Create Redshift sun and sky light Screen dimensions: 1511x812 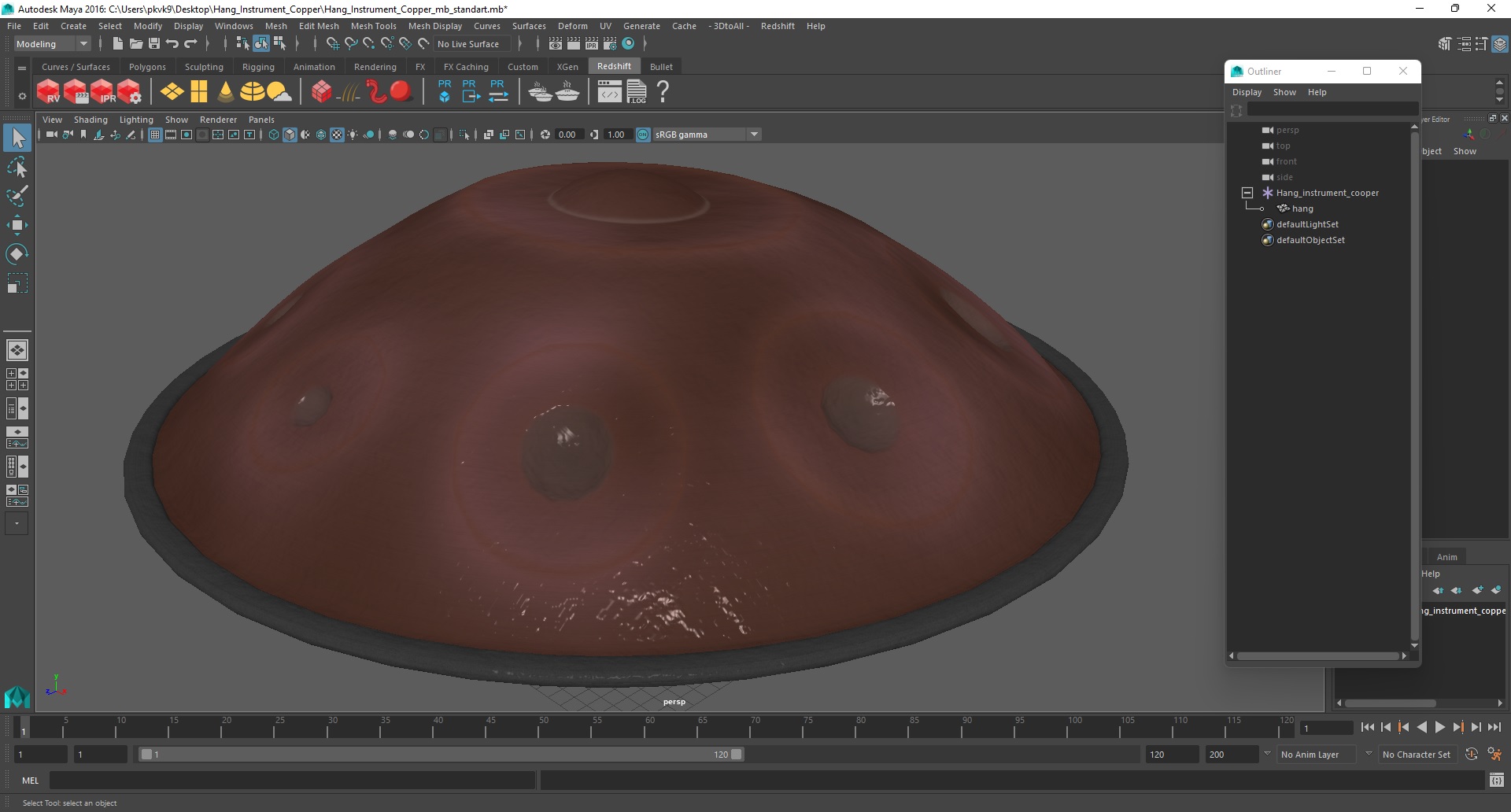tap(279, 92)
